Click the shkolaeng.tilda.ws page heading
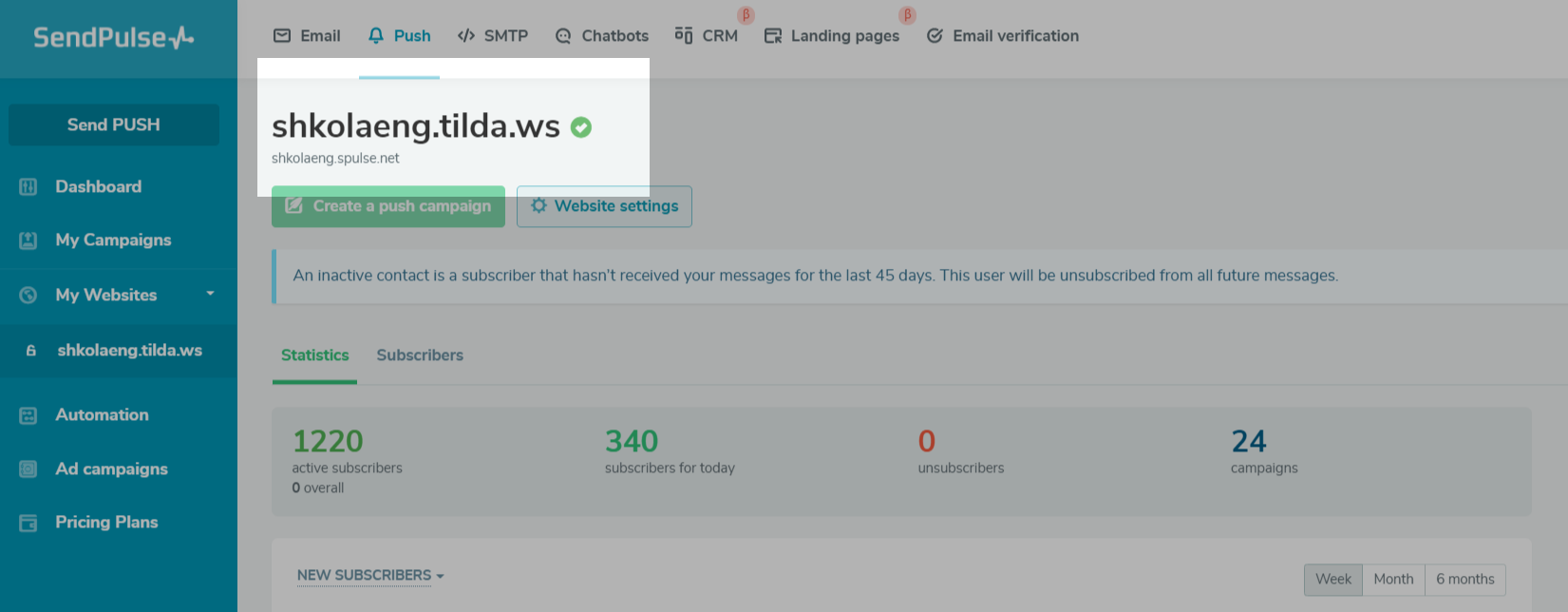The width and height of the screenshot is (1568, 612). tap(416, 126)
